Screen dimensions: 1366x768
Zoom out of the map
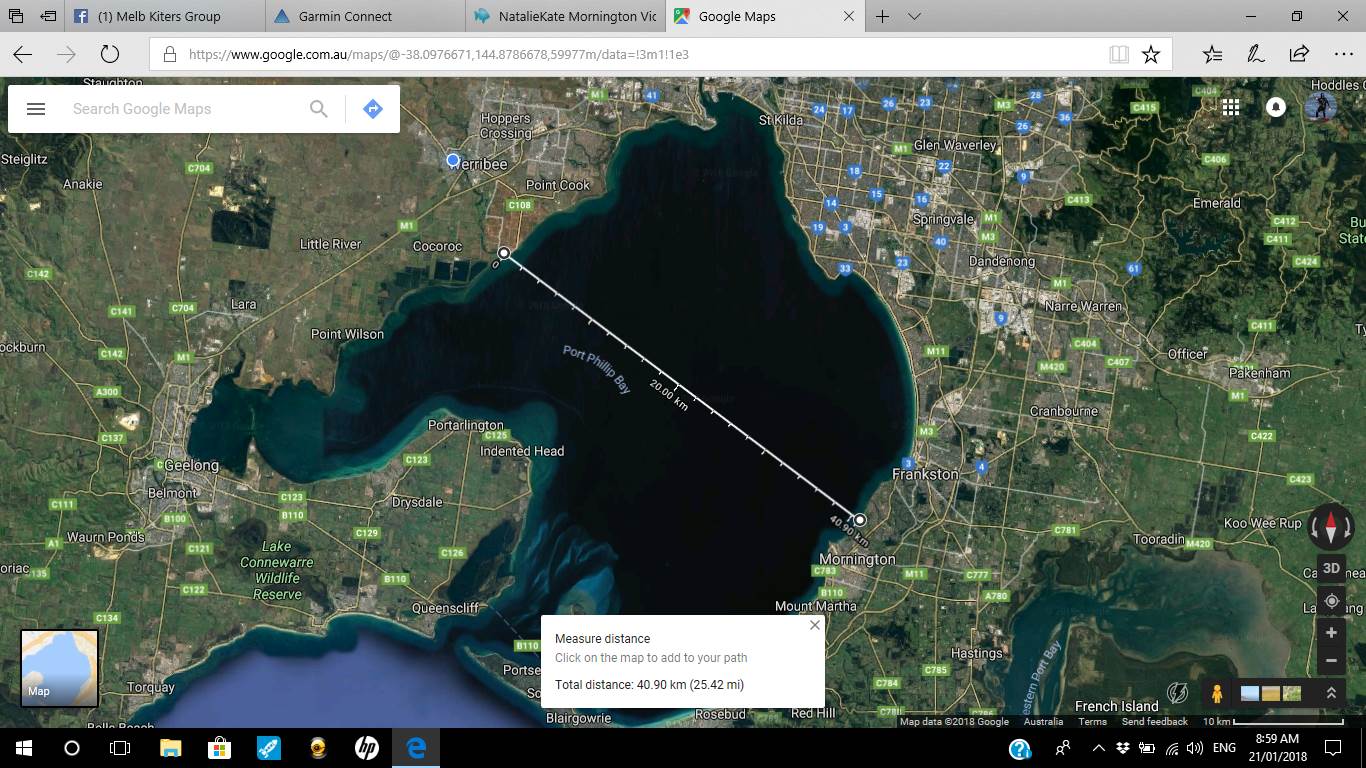[1331, 661]
